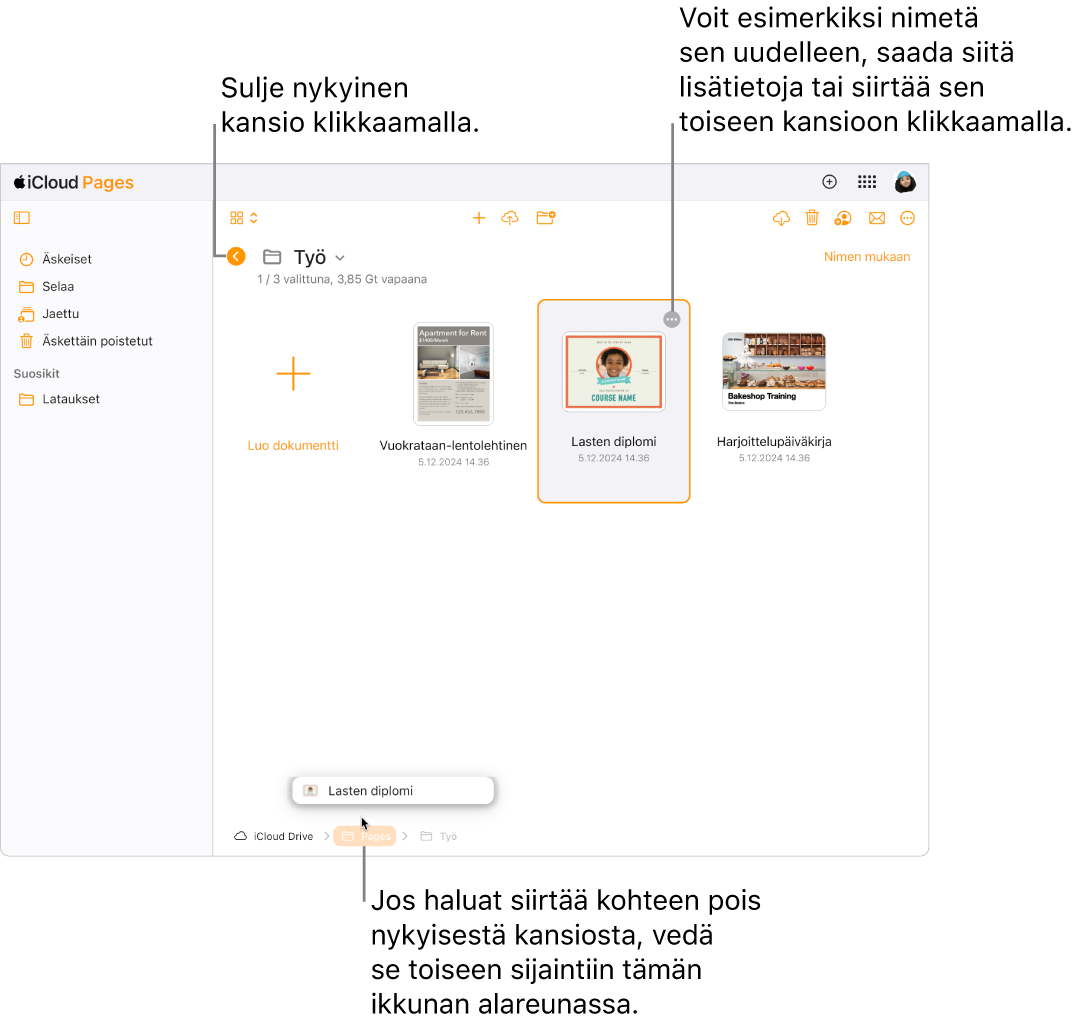
Task: Click Lasten diplomi file name under thumbnail
Action: pos(613,441)
